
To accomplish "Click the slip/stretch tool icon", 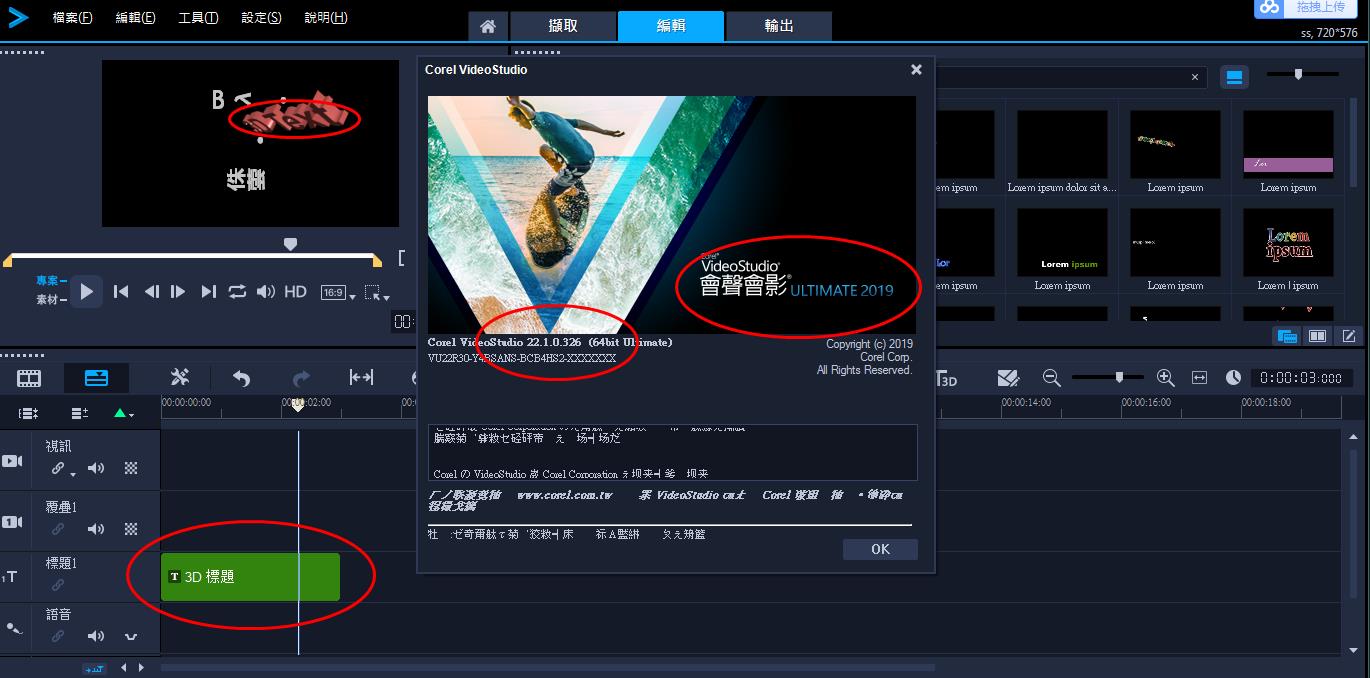I will pos(361,377).
